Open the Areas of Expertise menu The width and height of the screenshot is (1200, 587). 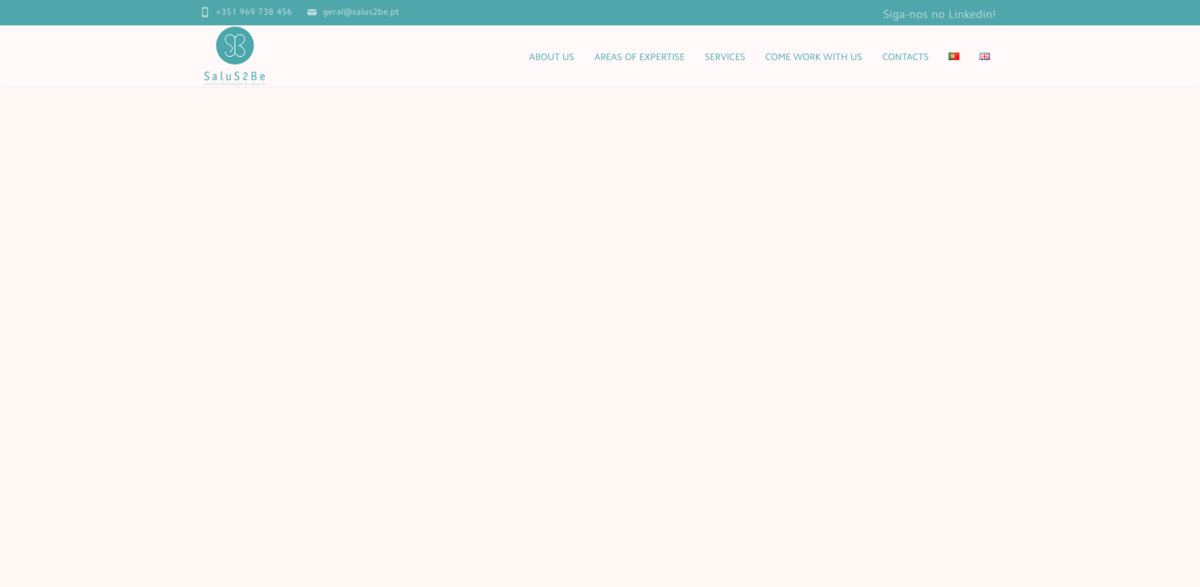(x=639, y=57)
